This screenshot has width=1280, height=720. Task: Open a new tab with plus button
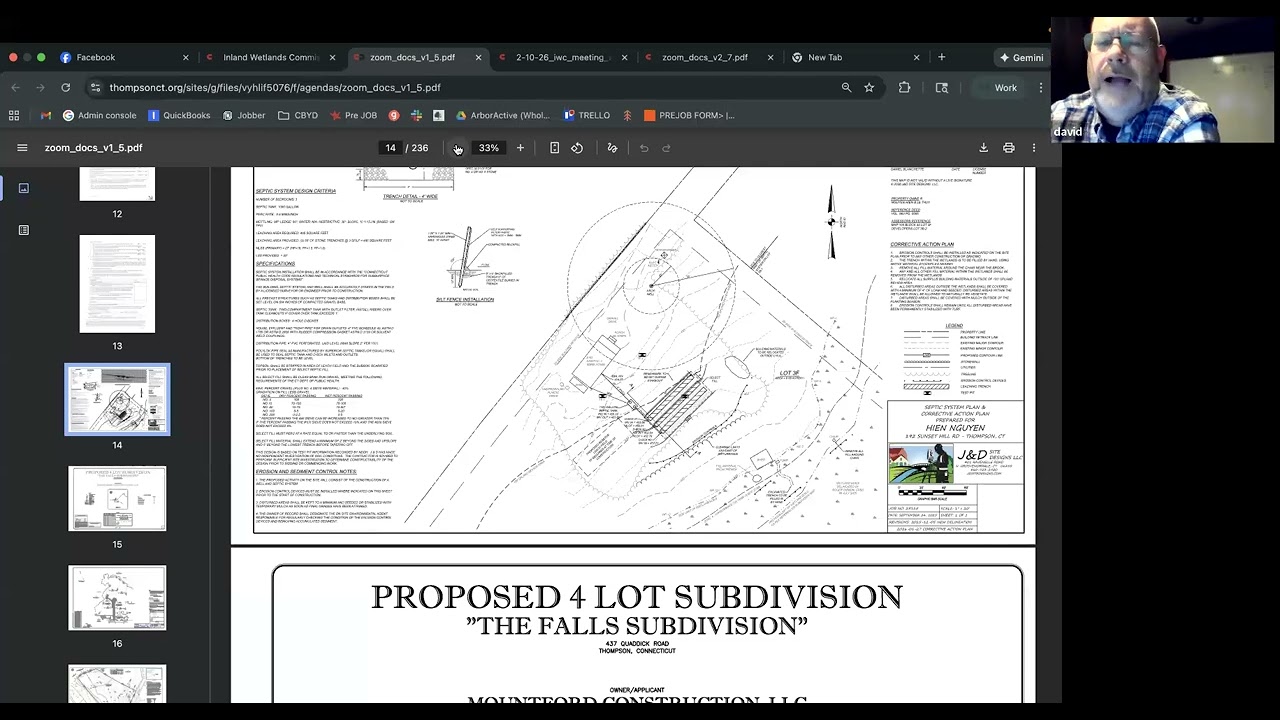pos(941,57)
